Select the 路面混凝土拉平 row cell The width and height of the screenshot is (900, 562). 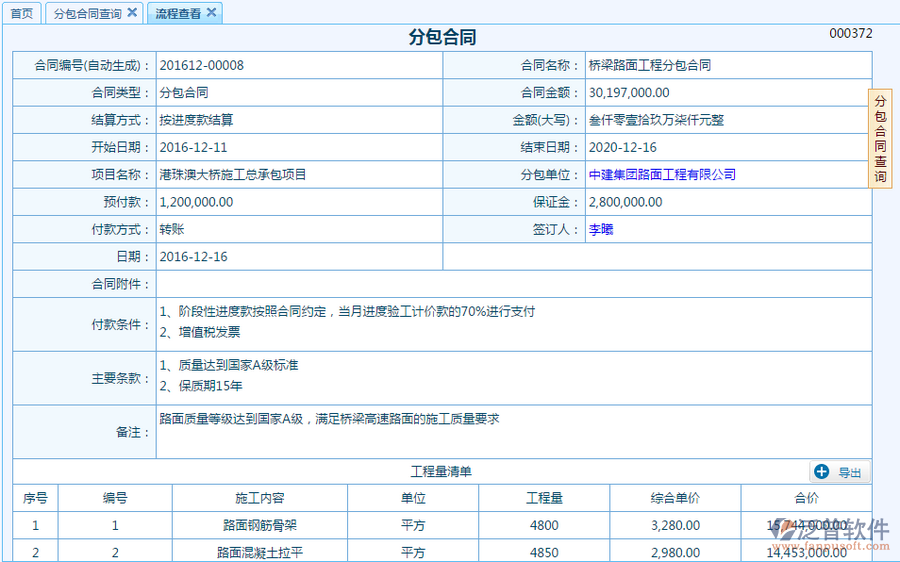(x=260, y=552)
